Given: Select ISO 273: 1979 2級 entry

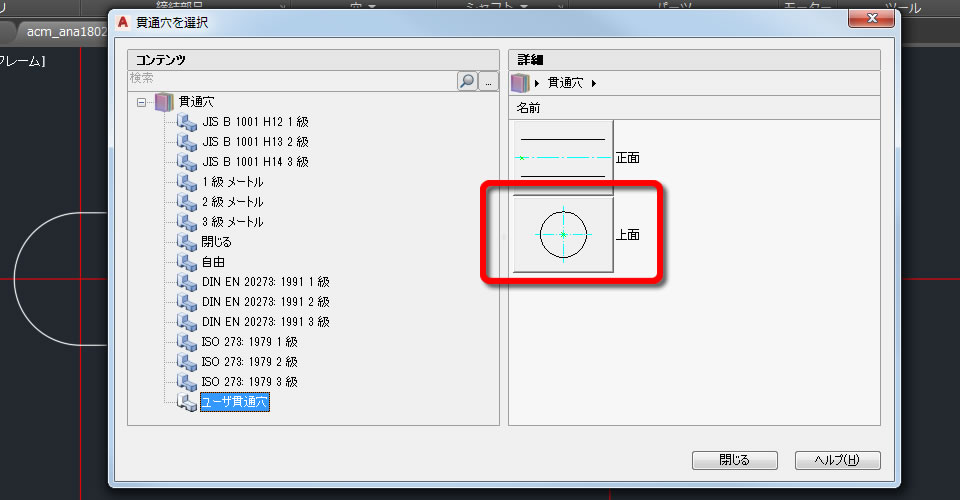Looking at the screenshot, I should point(250,362).
